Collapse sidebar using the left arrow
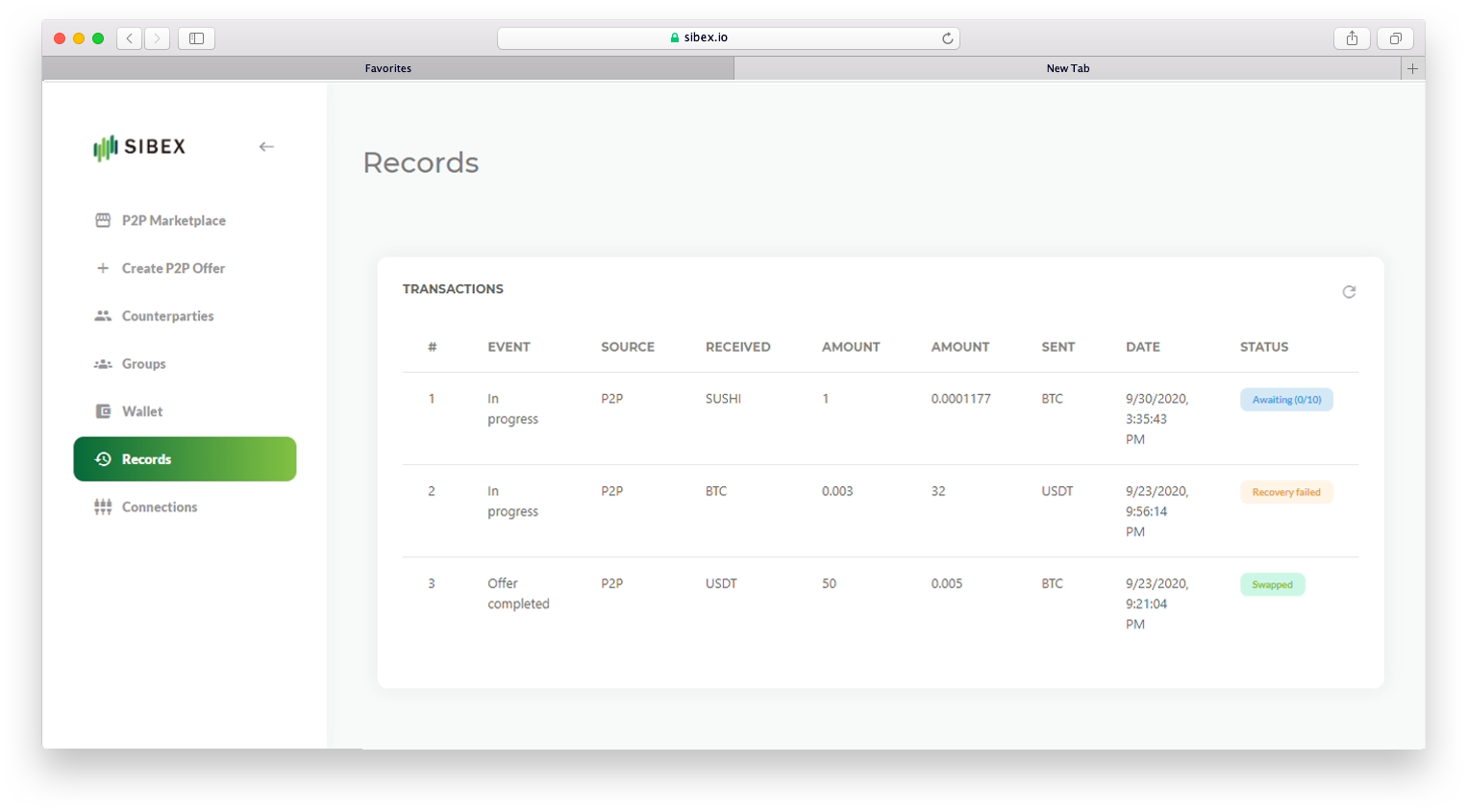Viewport: 1468px width, 812px height. click(266, 147)
